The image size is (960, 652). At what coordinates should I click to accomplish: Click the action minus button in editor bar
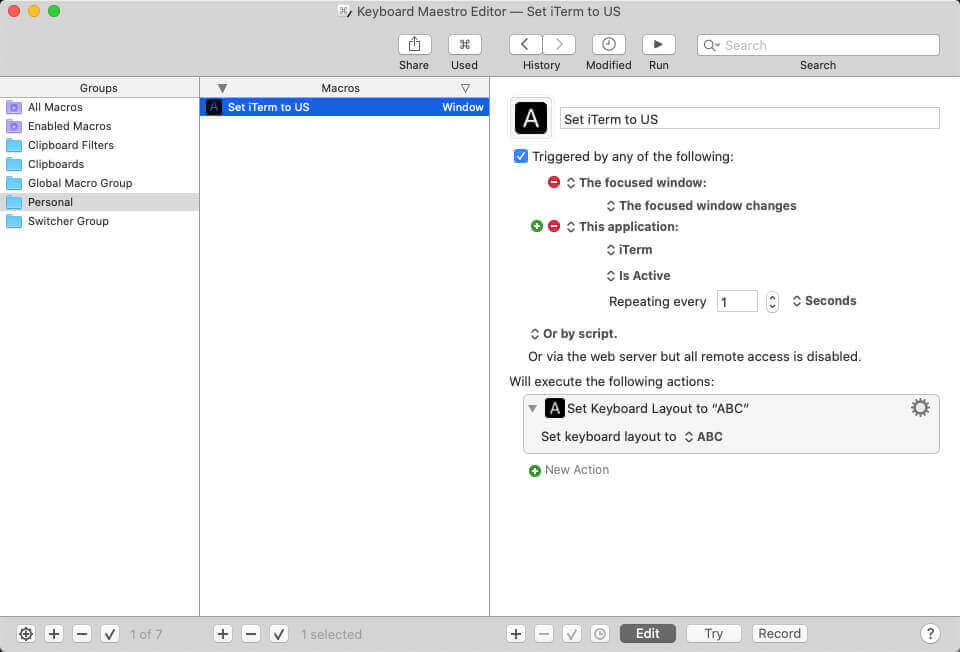pyautogui.click(x=544, y=634)
